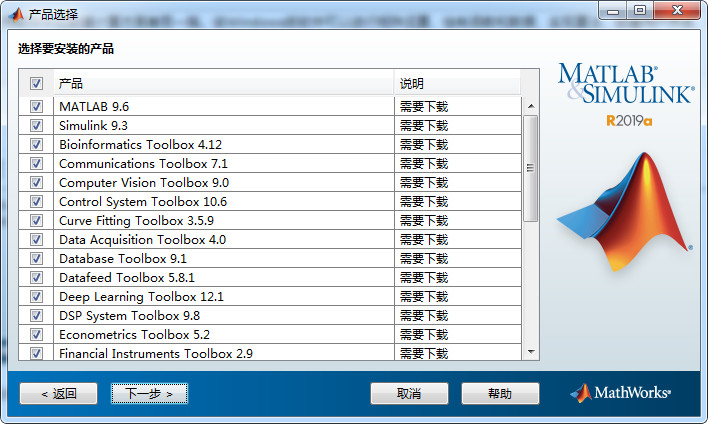Viewport: 708px width, 424px height.
Task: Uncheck Data Acquisition Toolbox 4.0 checkbox
Action: tap(36, 239)
